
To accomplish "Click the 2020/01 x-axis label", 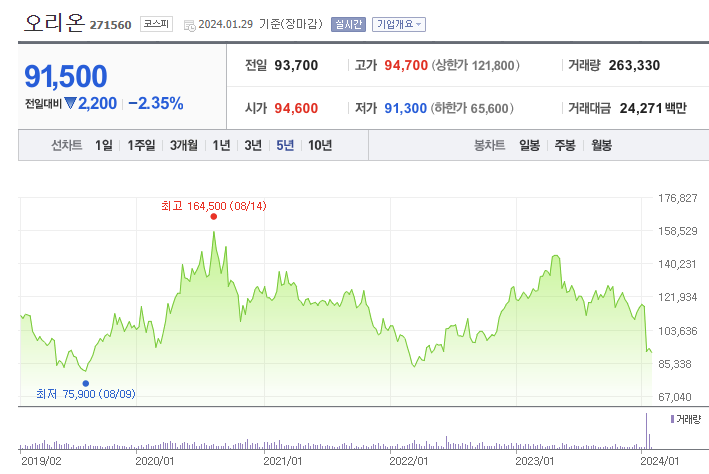I will (x=155, y=461).
